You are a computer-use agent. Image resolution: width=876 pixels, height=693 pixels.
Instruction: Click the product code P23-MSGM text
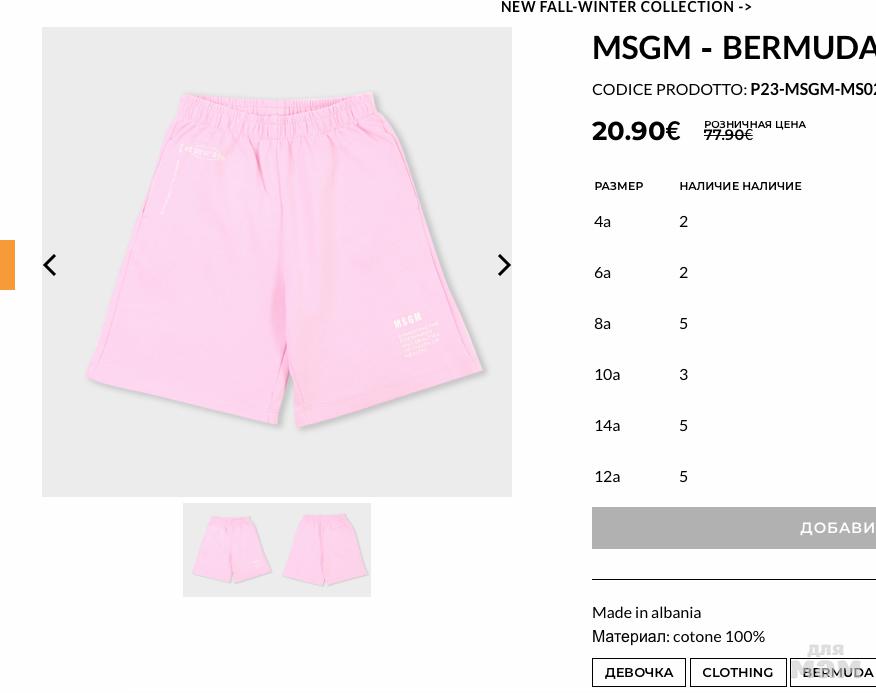pos(813,89)
